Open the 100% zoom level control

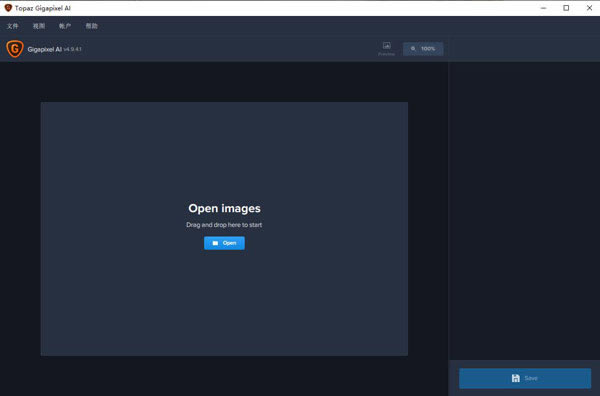point(423,49)
